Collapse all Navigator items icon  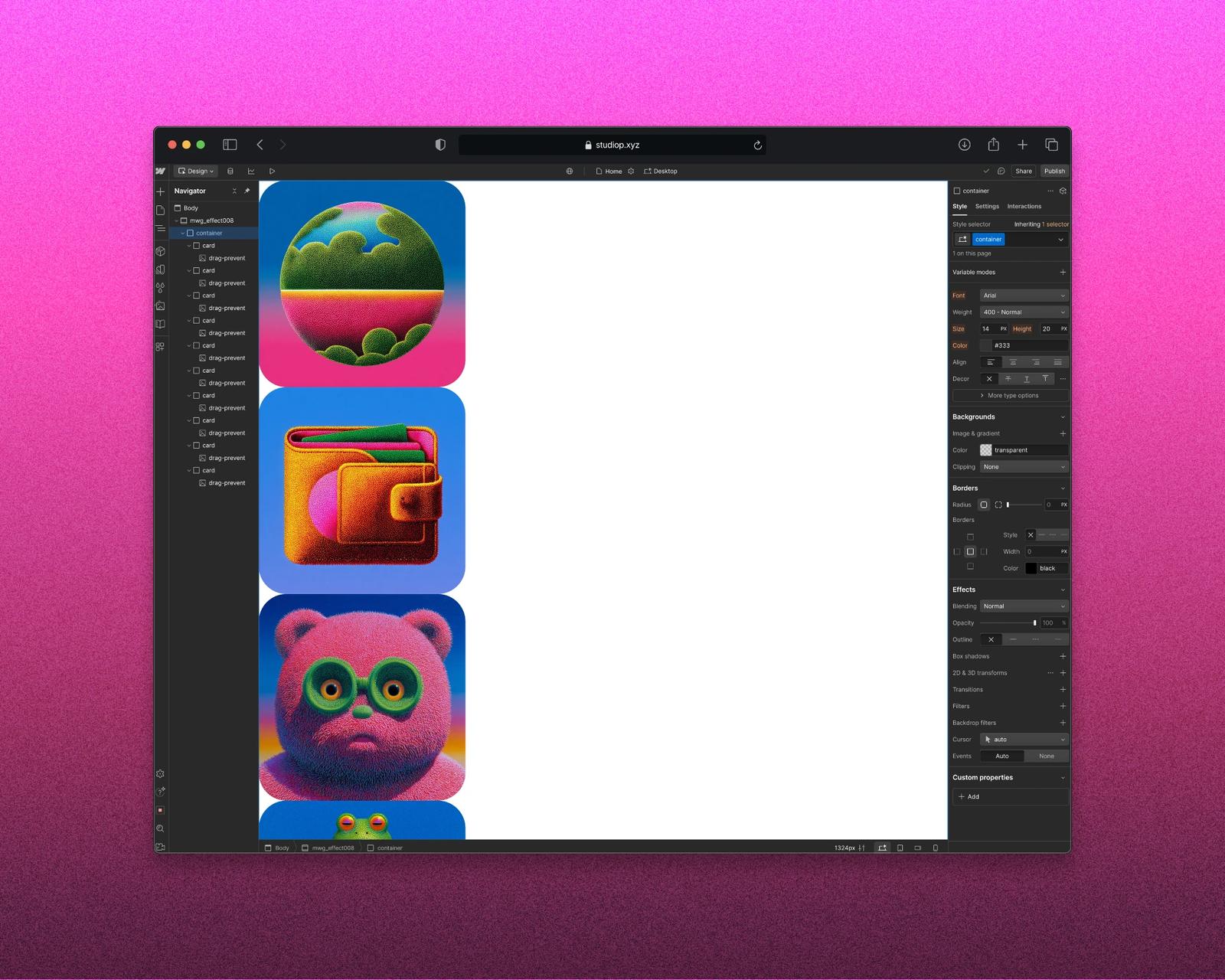point(234,191)
